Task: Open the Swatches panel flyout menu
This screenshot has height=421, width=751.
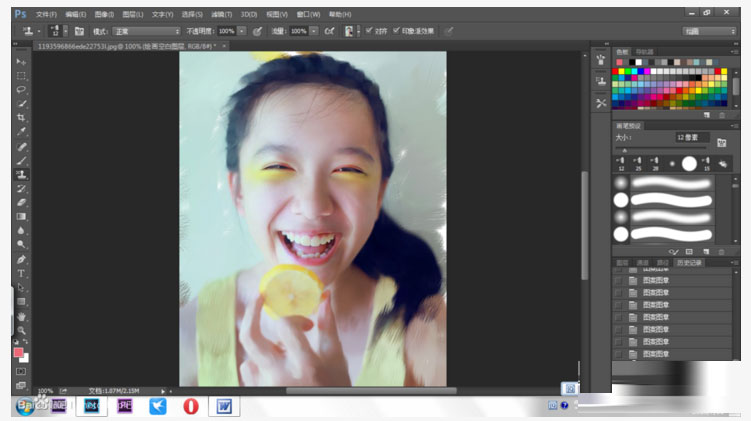Action: tap(734, 52)
